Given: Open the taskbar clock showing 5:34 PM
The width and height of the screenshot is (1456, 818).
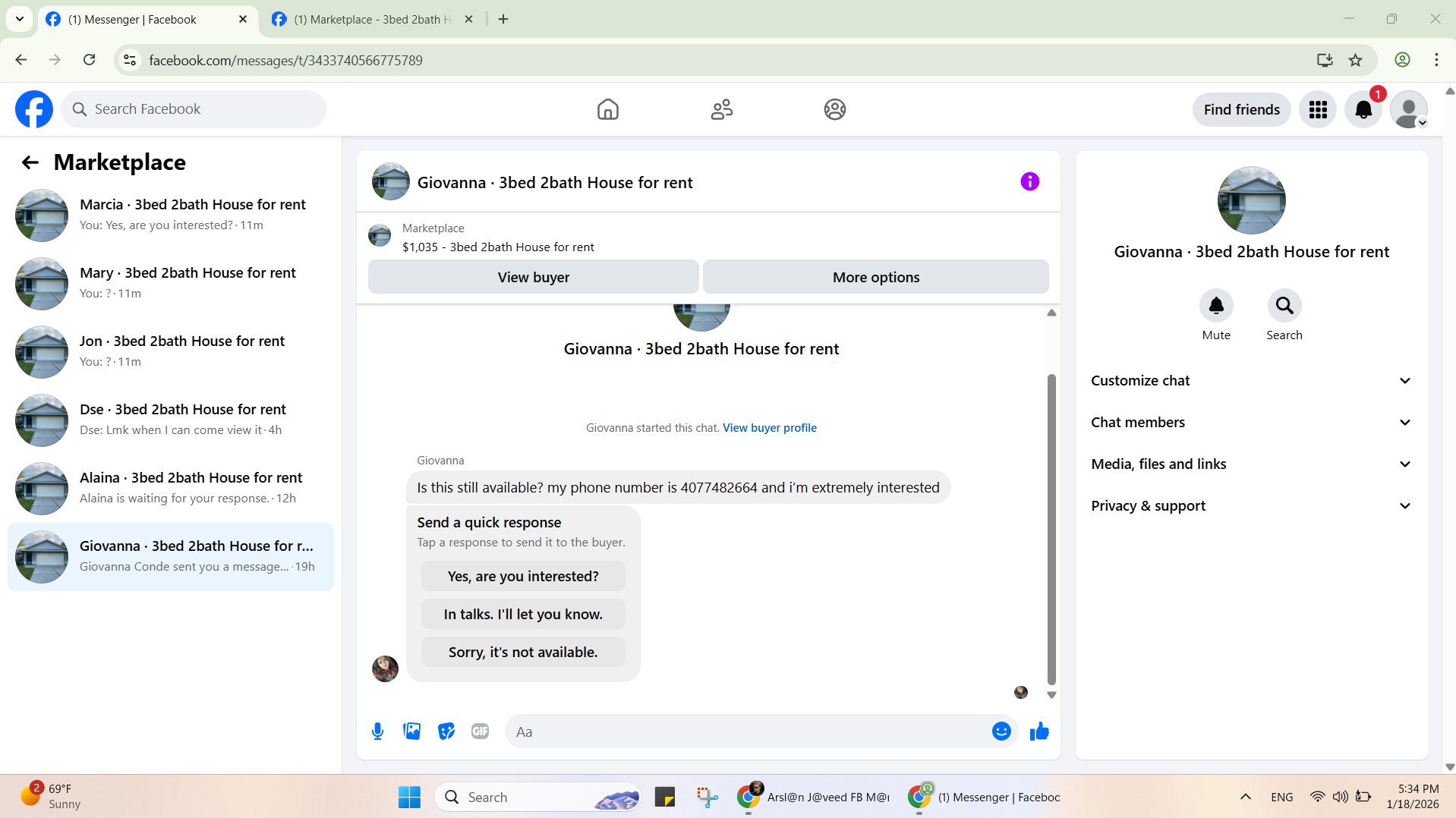Looking at the screenshot, I should point(1412,797).
